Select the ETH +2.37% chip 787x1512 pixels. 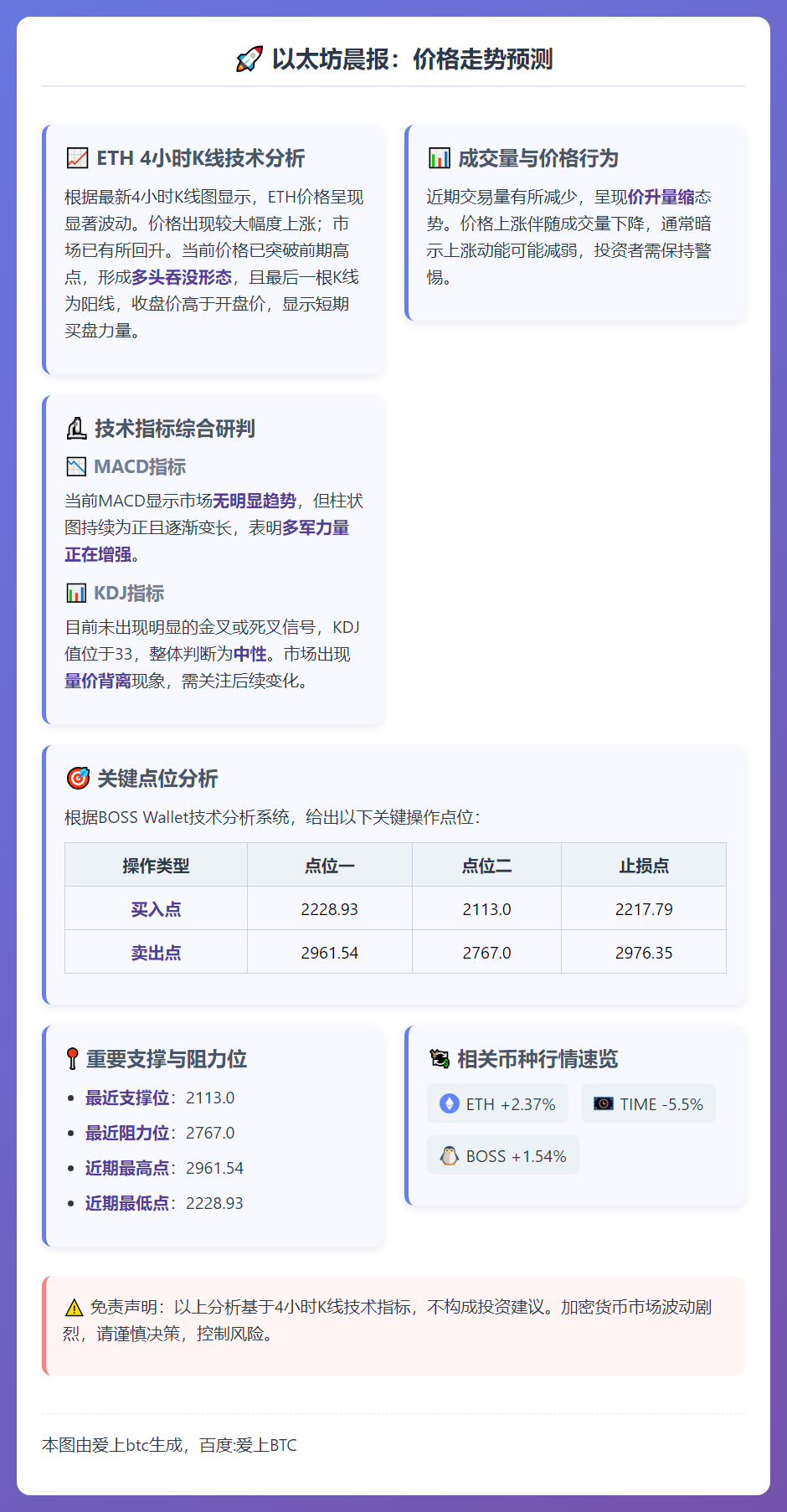(x=497, y=1103)
